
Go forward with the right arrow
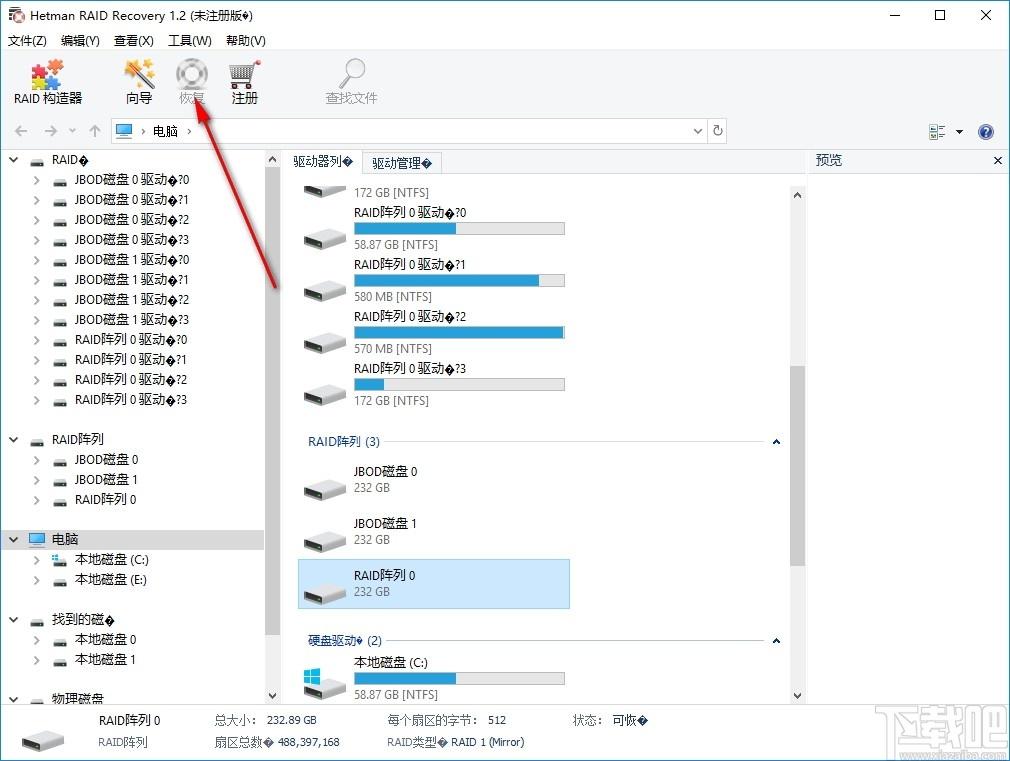click(x=50, y=131)
